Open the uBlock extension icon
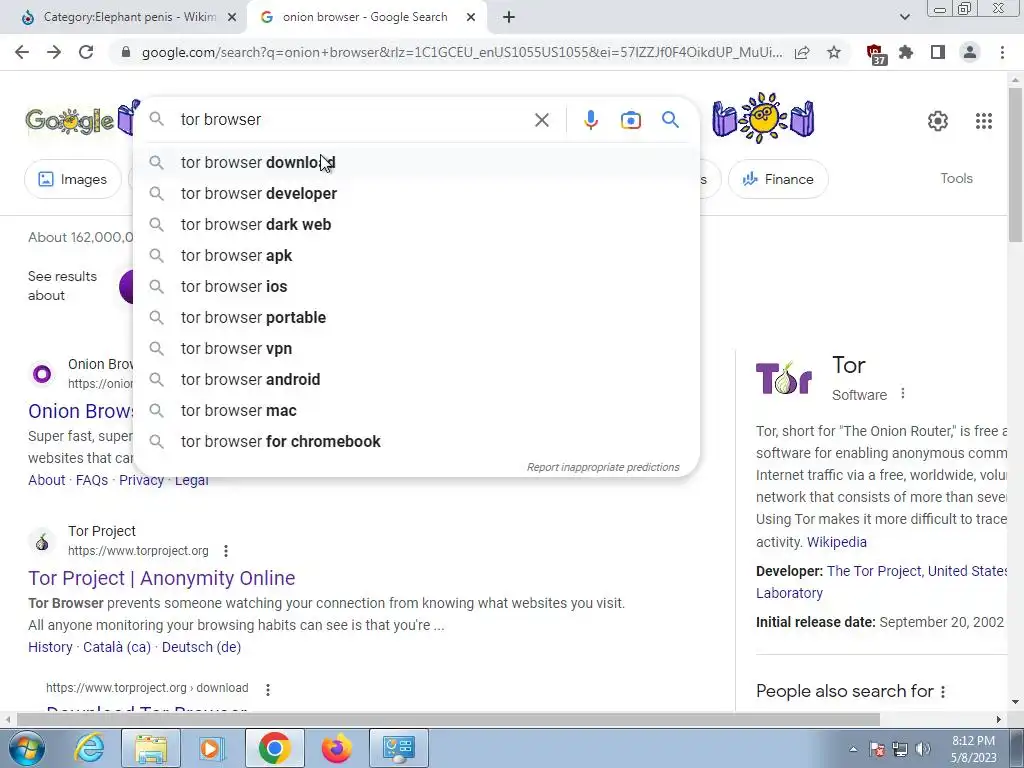 pos(876,54)
